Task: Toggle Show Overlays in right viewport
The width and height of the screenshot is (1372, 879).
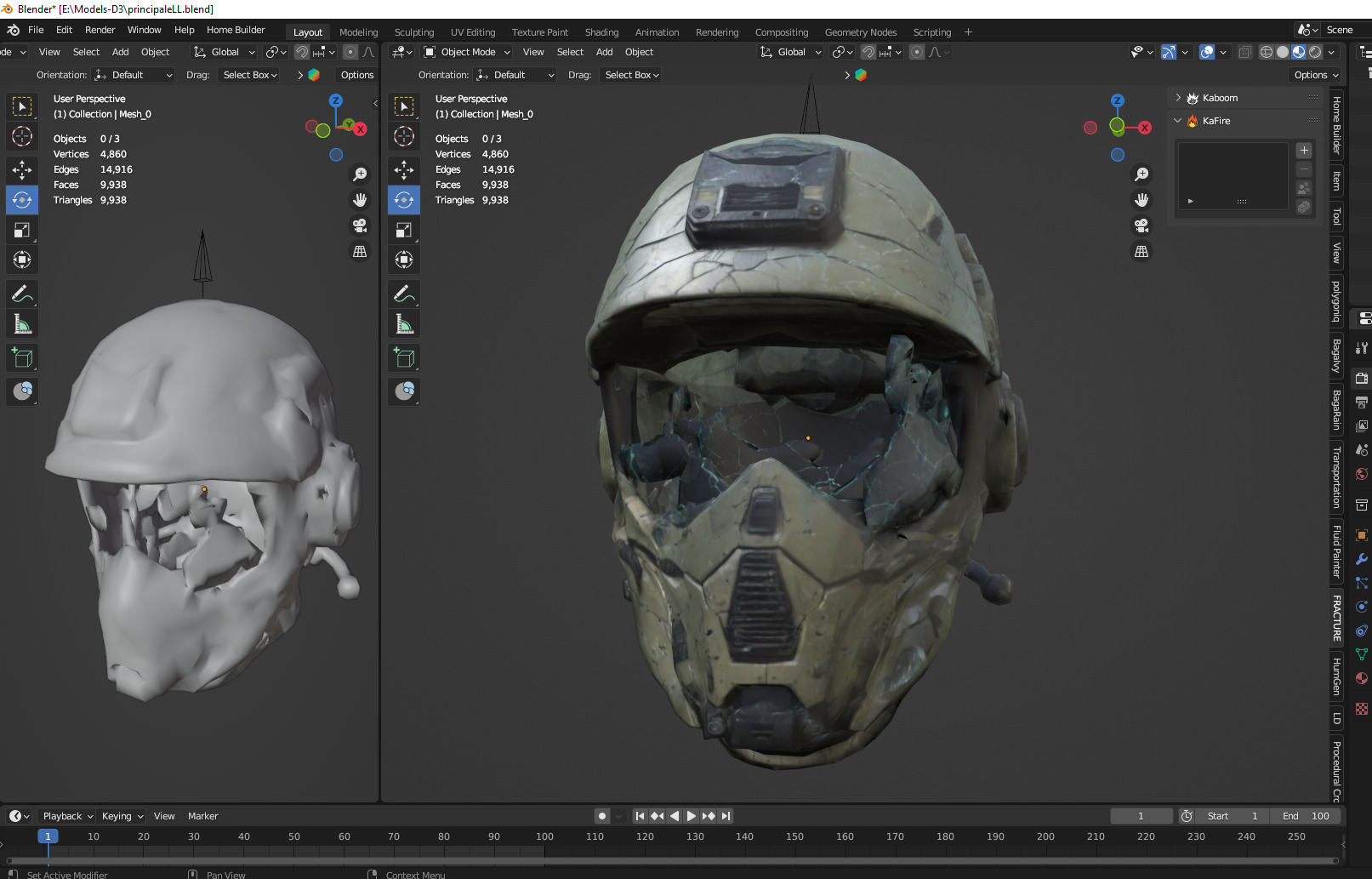Action: coord(1207,52)
